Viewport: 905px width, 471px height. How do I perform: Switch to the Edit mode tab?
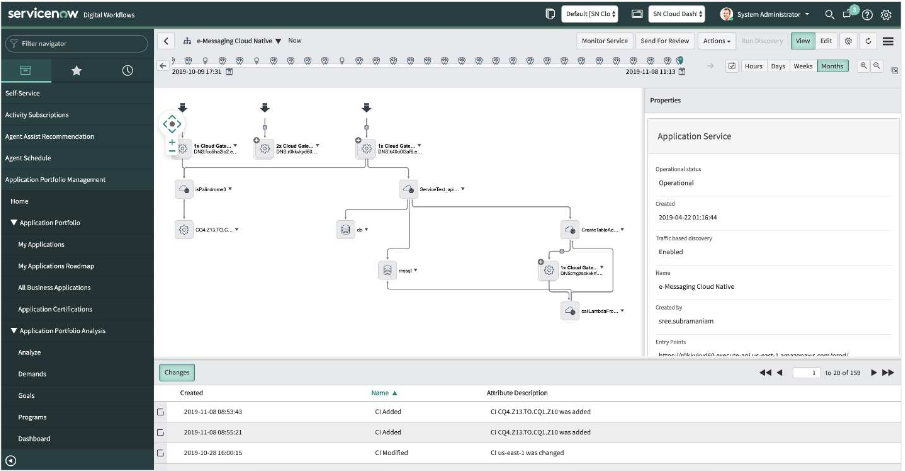[x=826, y=41]
